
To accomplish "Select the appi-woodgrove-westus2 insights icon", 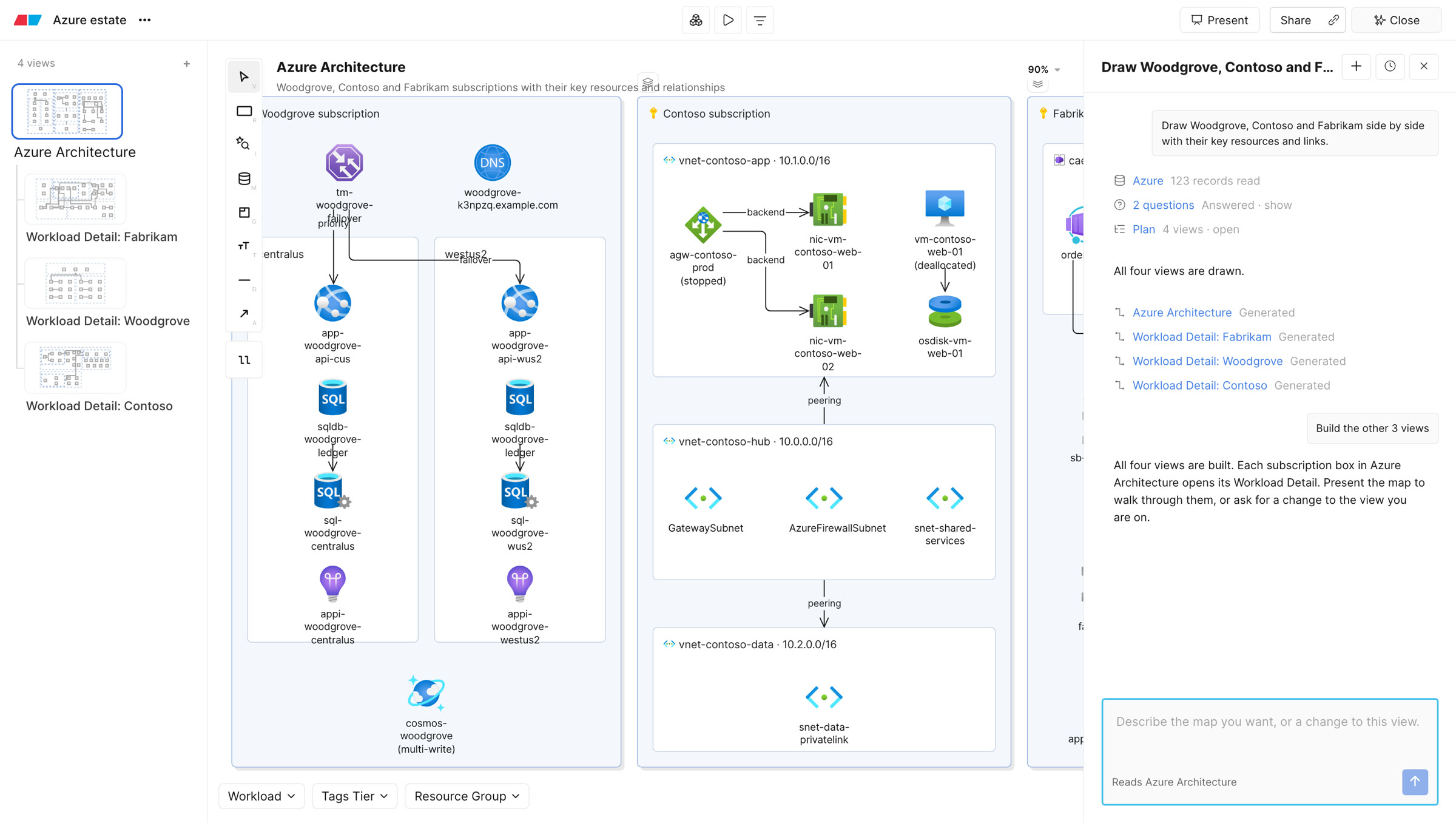I will click(519, 583).
